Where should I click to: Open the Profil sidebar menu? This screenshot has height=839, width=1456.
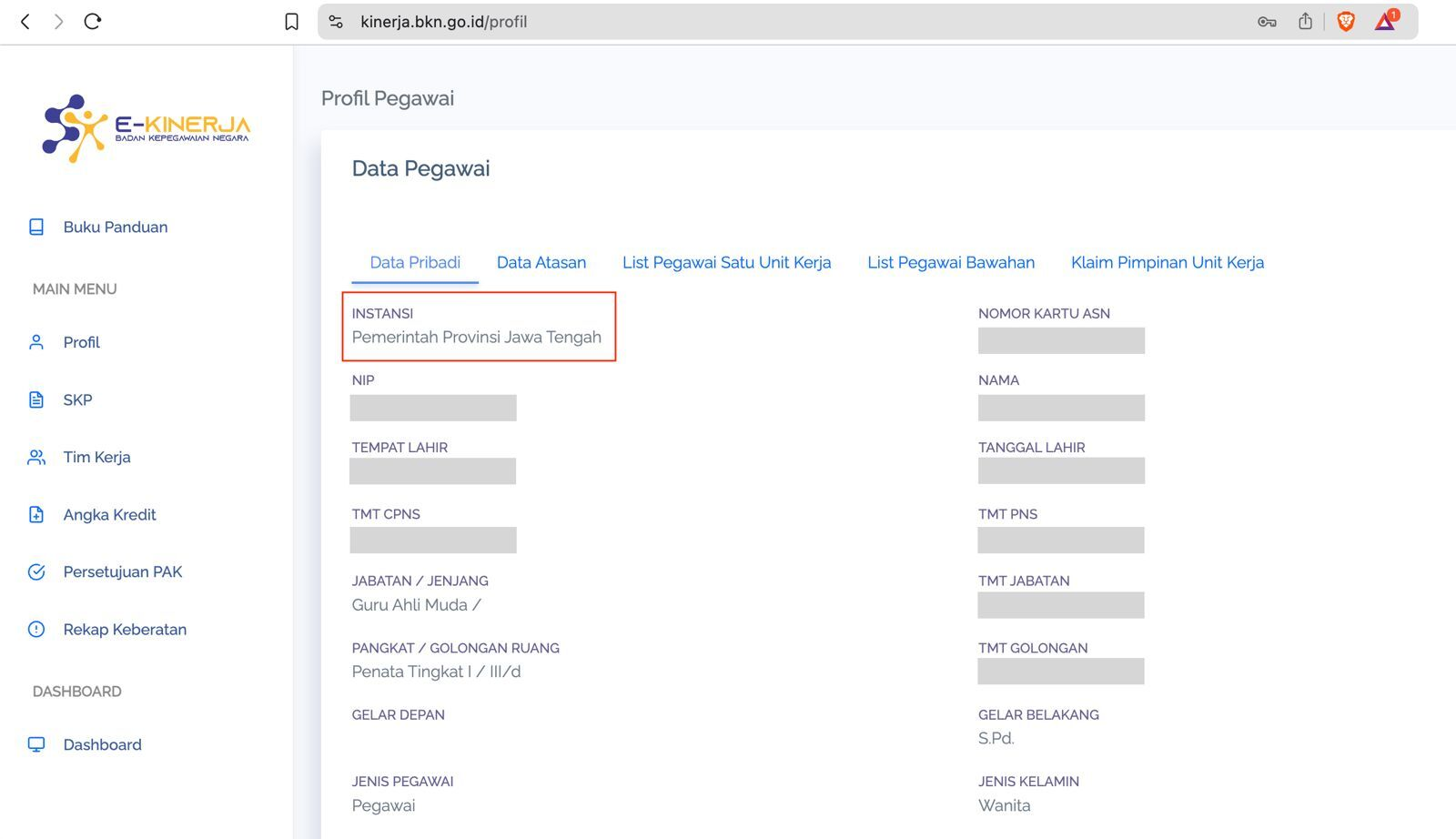(82, 342)
